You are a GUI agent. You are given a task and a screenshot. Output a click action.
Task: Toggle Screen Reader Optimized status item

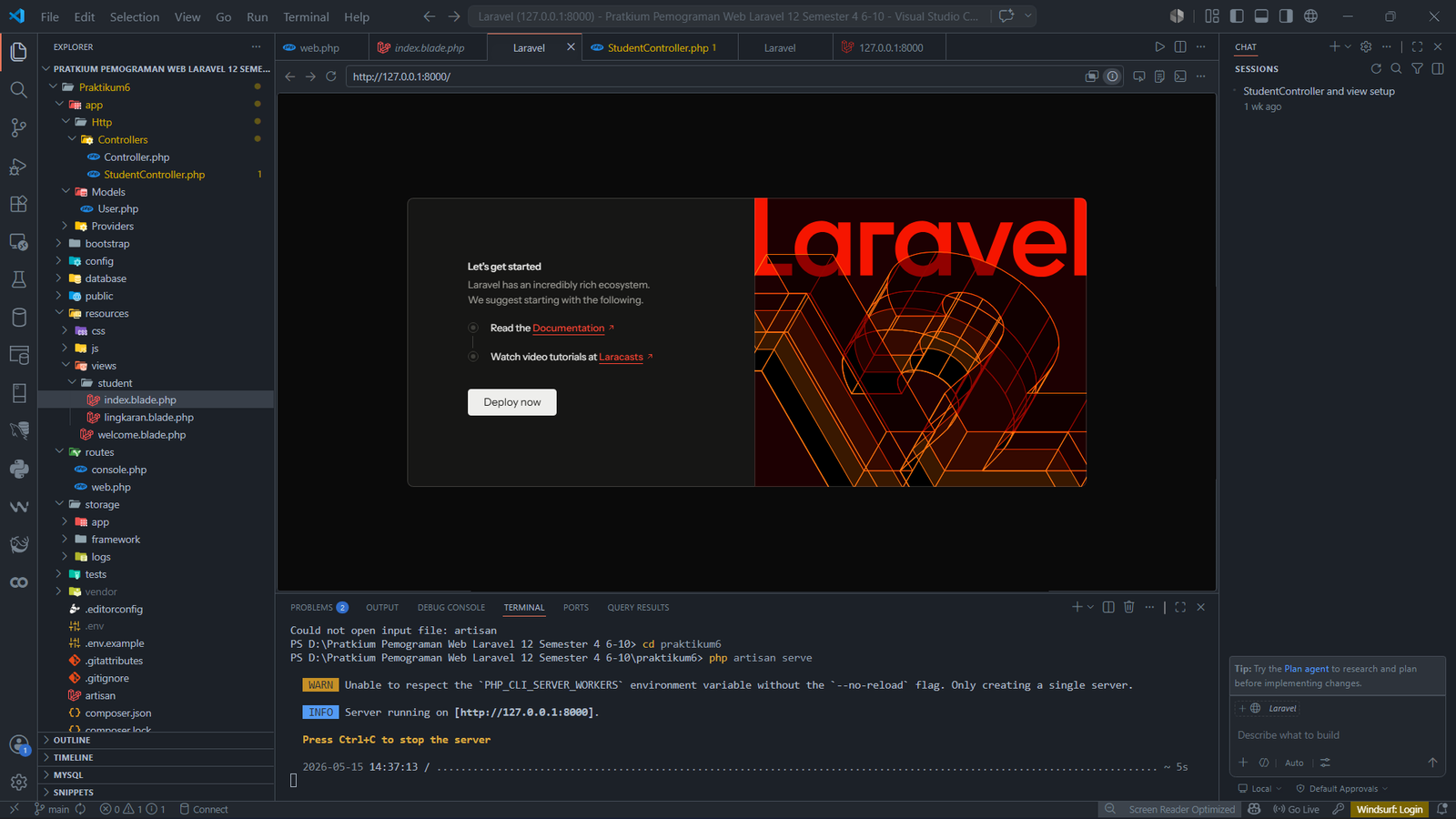tap(1181, 809)
